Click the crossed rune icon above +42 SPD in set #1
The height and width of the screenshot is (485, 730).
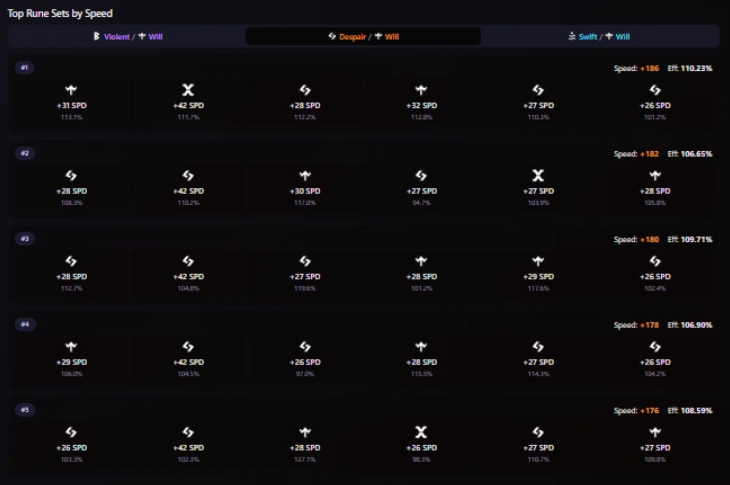tap(188, 90)
